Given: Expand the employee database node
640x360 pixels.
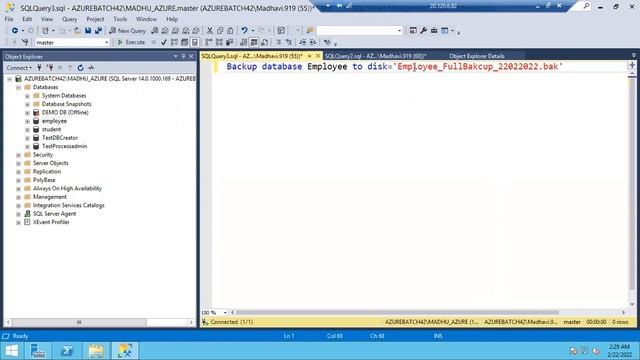Looking at the screenshot, I should (x=27, y=121).
